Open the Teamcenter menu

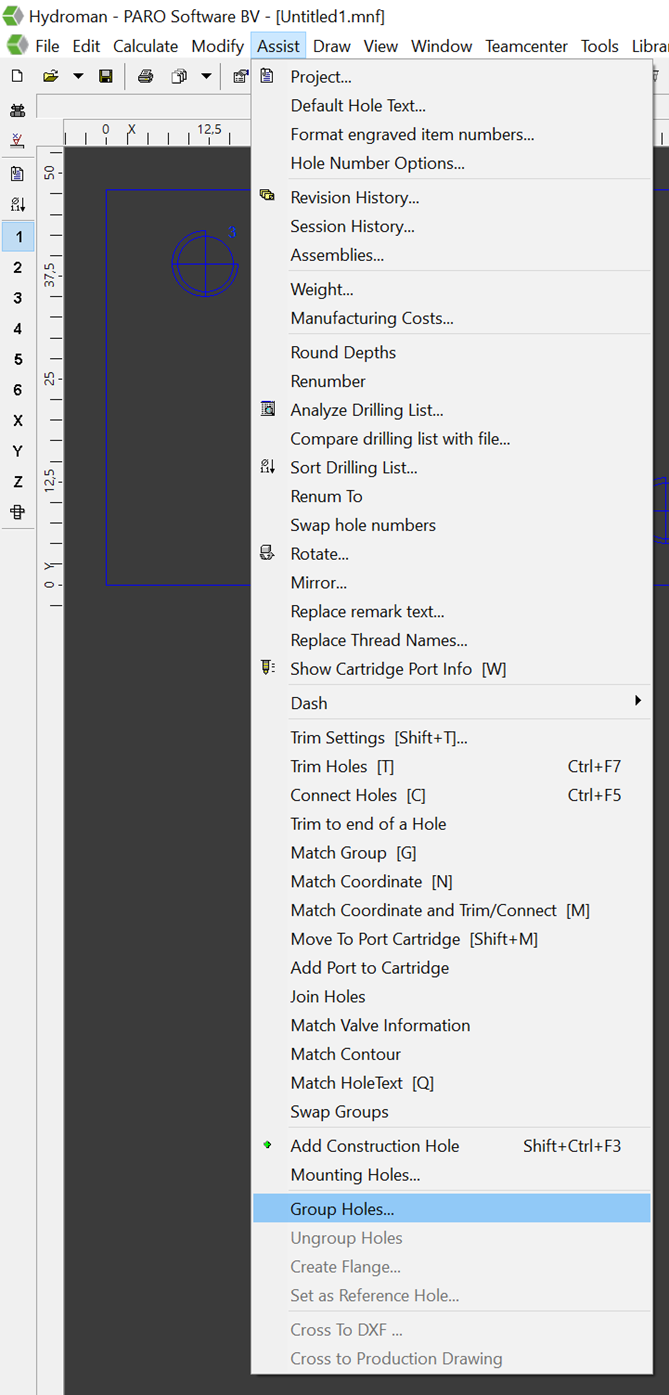526,46
